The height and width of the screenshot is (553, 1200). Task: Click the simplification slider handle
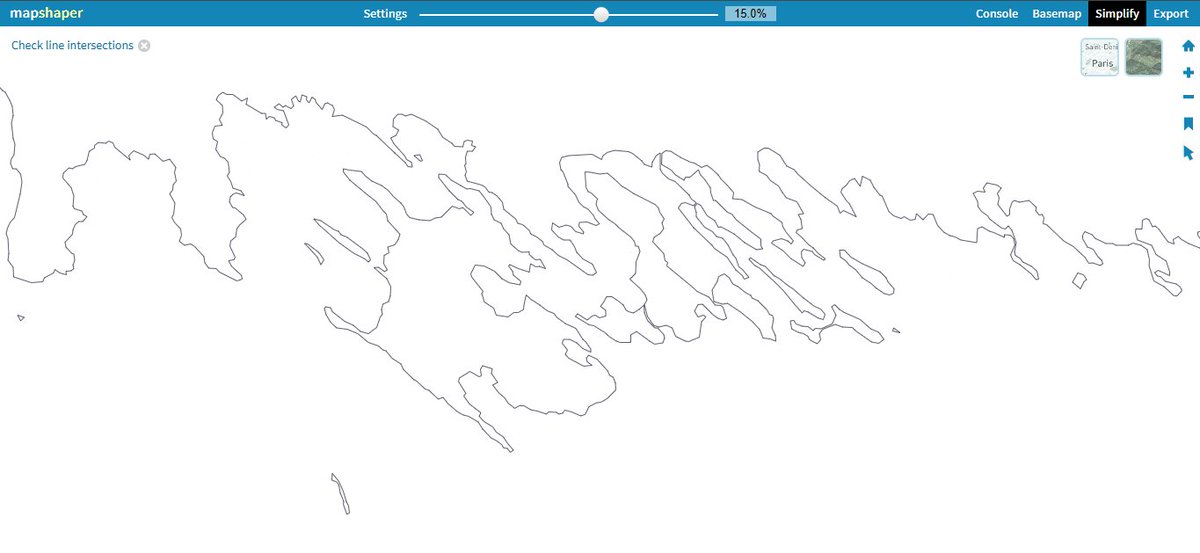601,14
